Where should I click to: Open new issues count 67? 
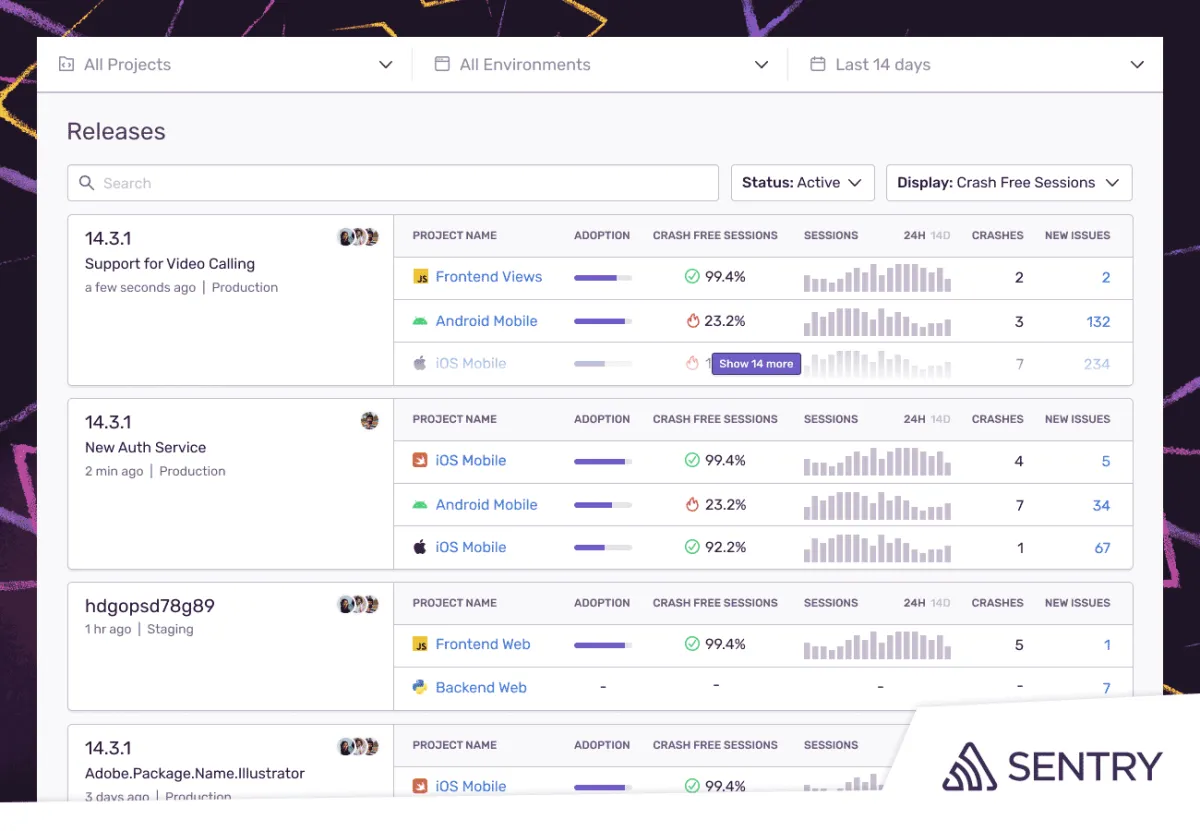tap(1102, 548)
